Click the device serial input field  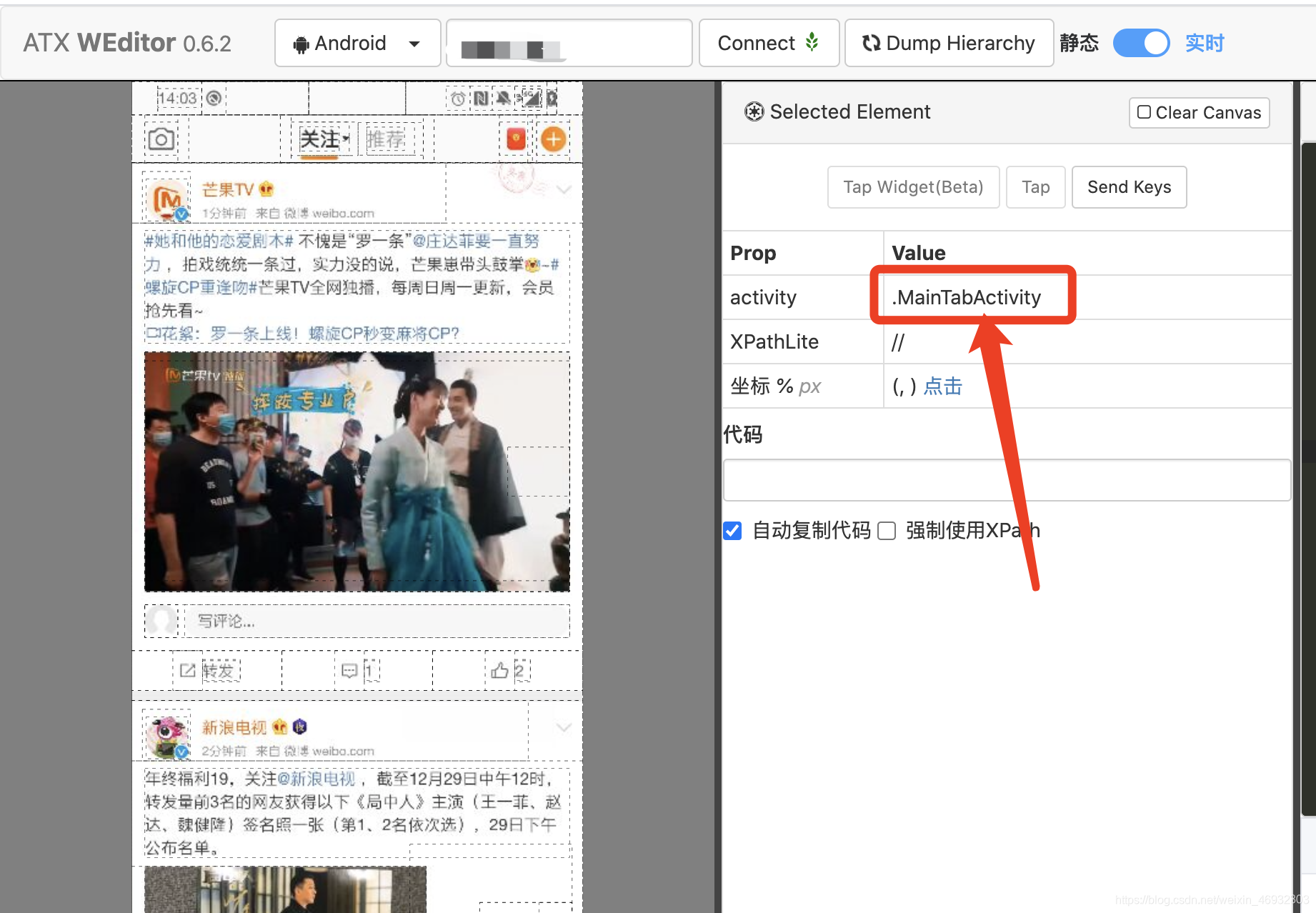tap(569, 43)
